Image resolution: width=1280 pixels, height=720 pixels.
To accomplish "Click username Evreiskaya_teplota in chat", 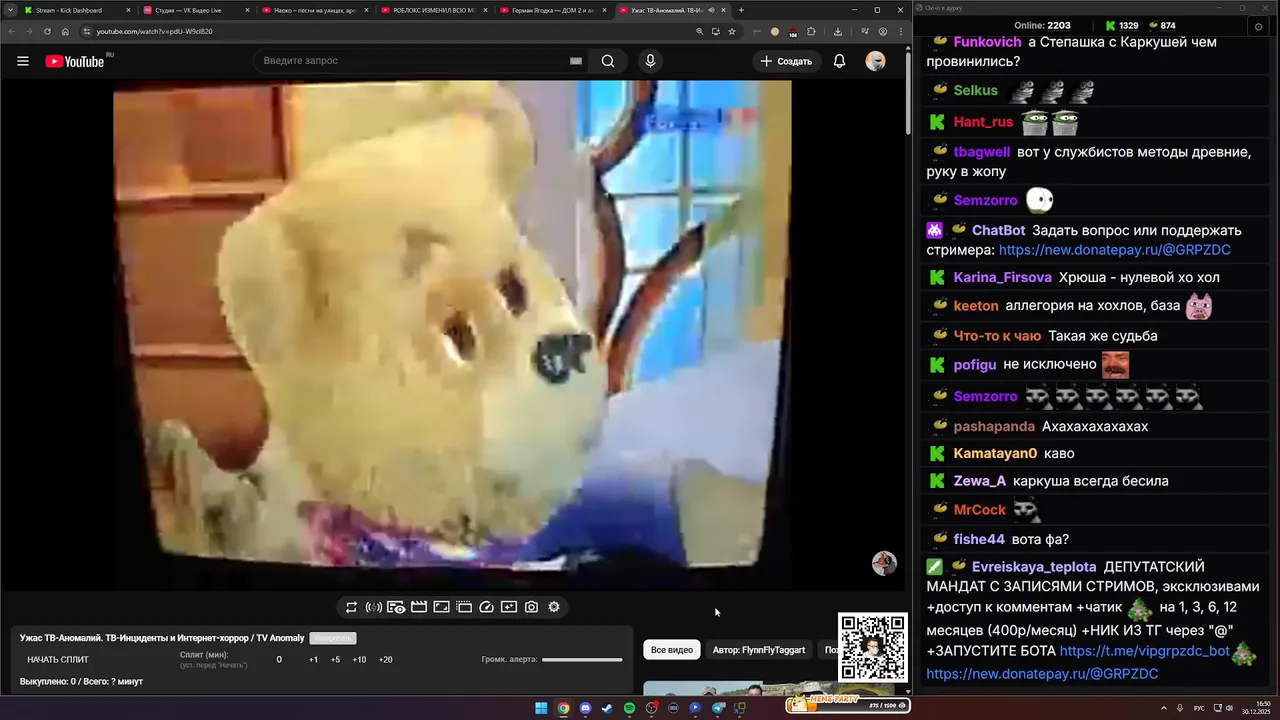I will pos(1034,567).
